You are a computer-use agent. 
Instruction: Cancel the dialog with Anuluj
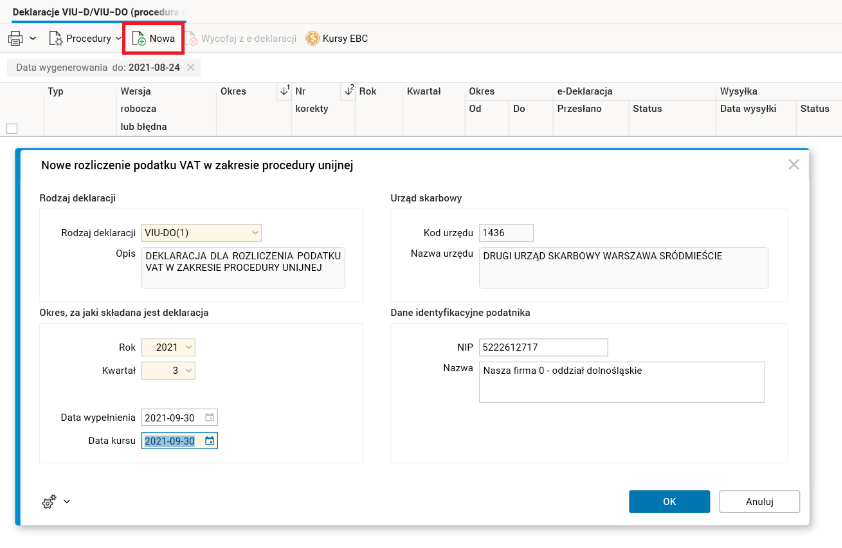[758, 501]
